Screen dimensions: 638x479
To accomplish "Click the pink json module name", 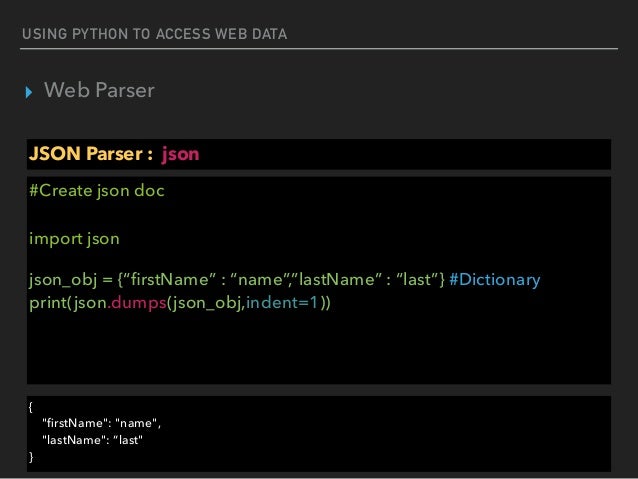I will [180, 154].
